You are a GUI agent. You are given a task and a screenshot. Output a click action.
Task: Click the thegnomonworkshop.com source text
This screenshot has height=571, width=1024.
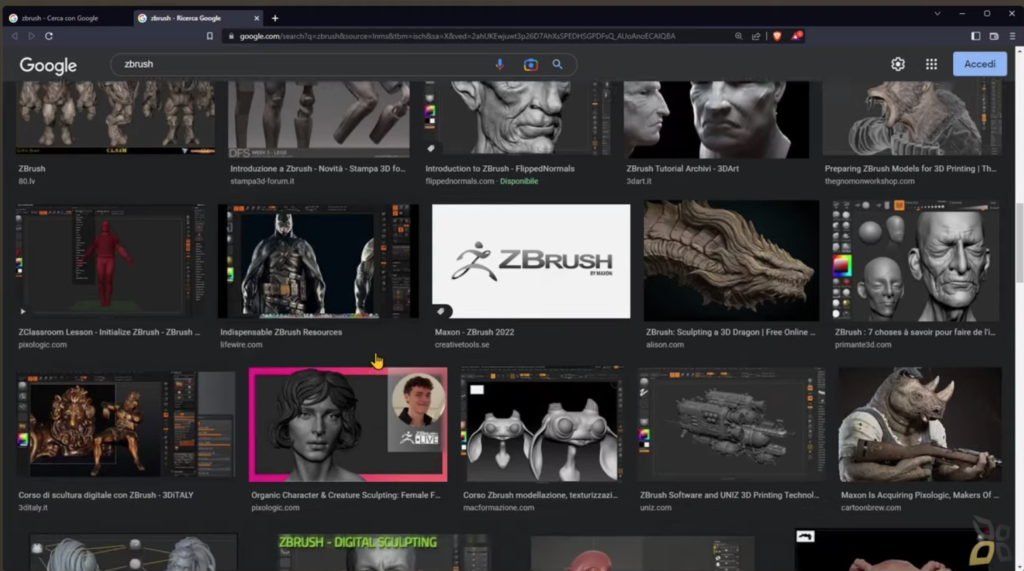(x=869, y=181)
